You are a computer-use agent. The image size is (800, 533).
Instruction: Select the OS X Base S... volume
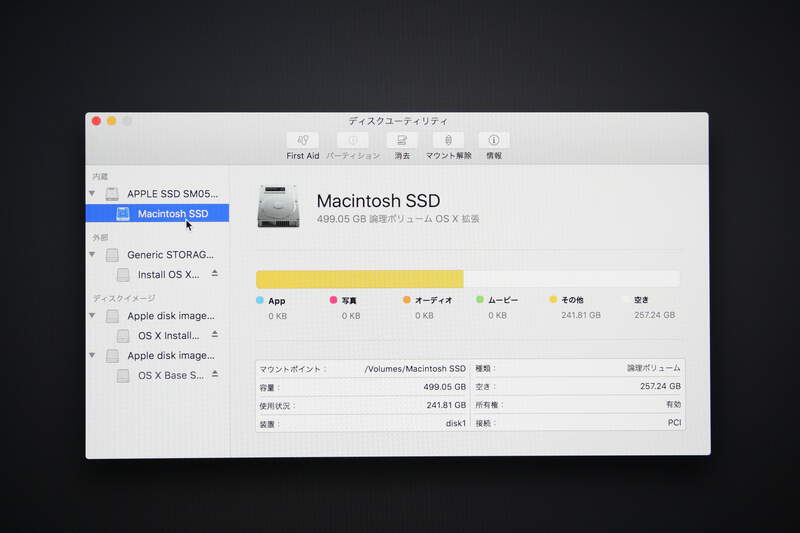[x=170, y=375]
